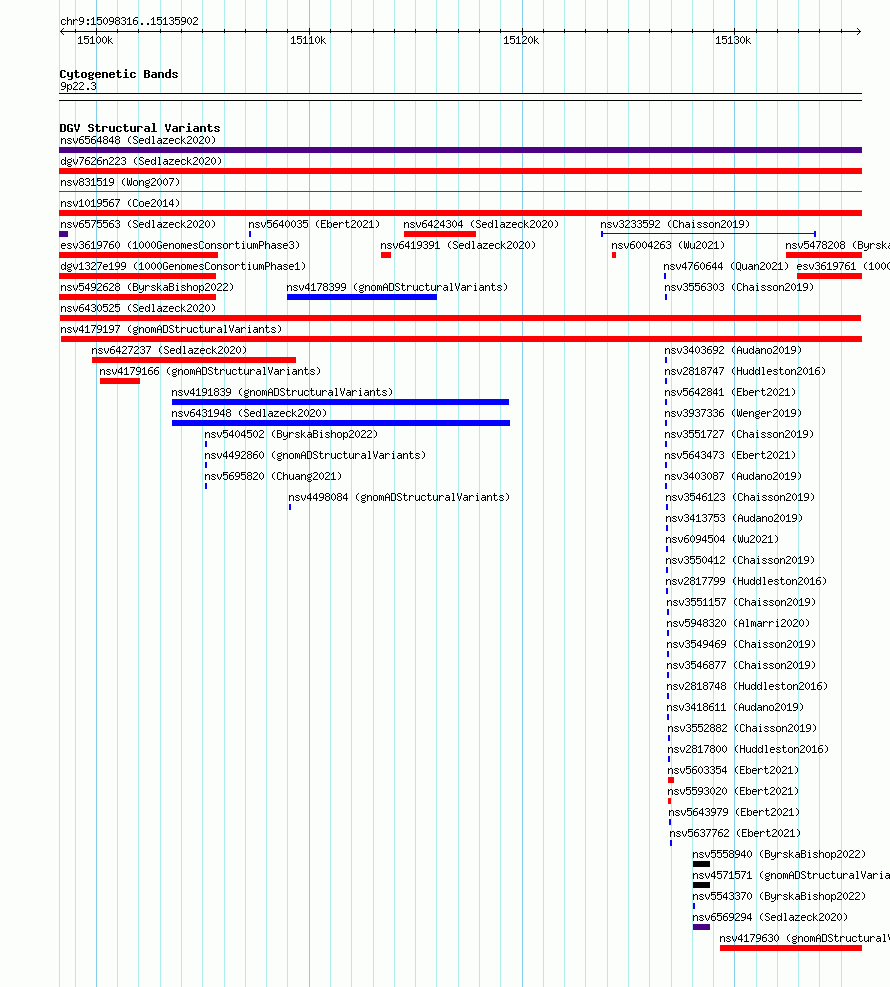890x987 pixels.
Task: Click nsv3551727 (Chaisson2019) label
Action: [x=740, y=434]
